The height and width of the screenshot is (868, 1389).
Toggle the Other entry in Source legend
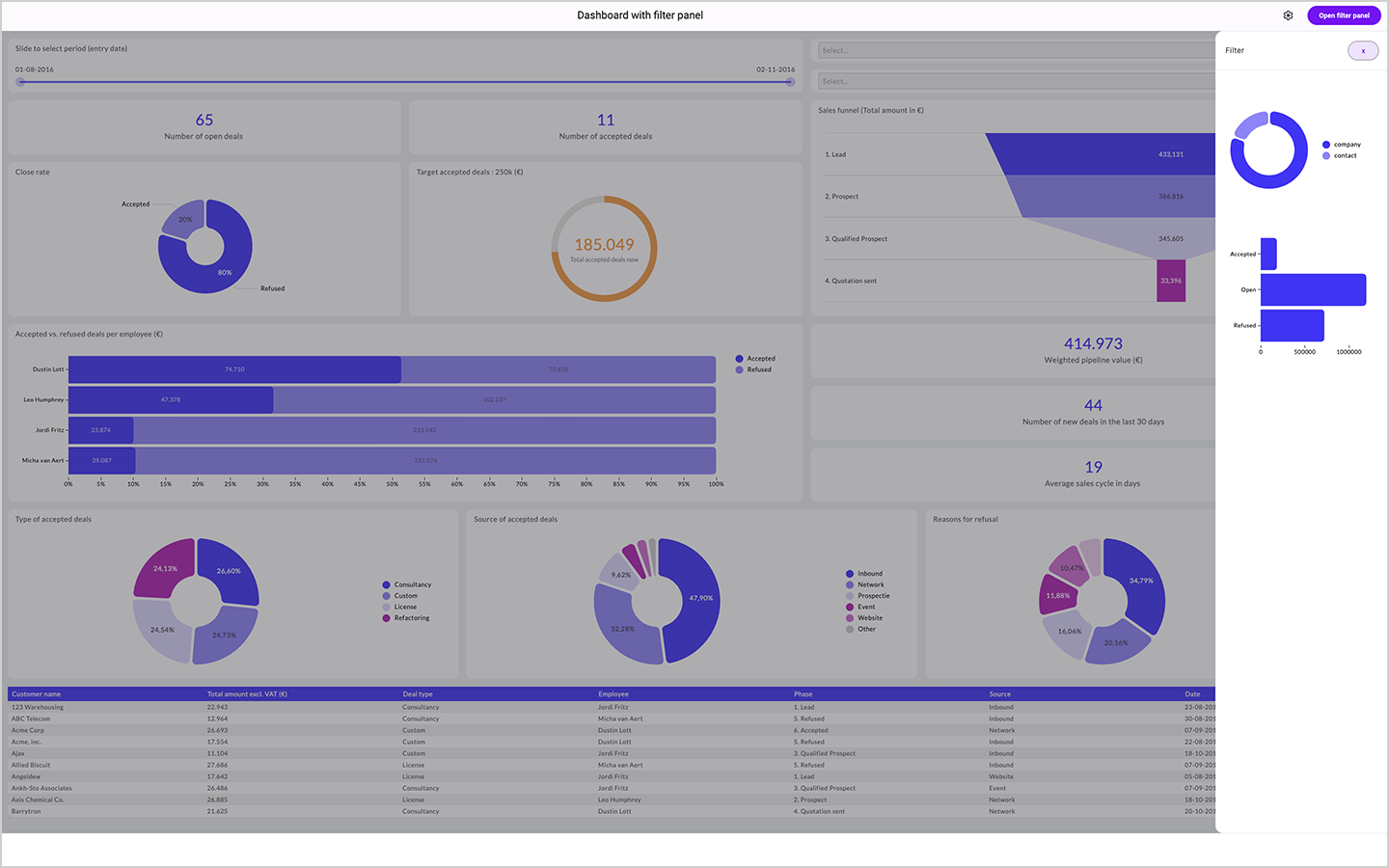point(850,629)
